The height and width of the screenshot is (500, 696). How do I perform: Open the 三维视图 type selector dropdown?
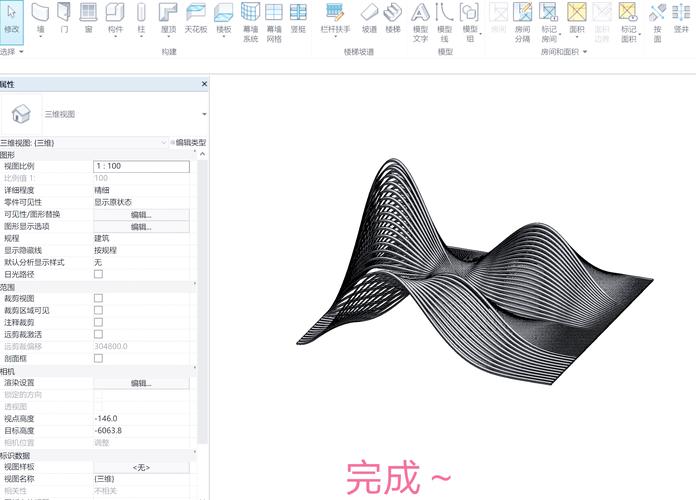(x=204, y=115)
